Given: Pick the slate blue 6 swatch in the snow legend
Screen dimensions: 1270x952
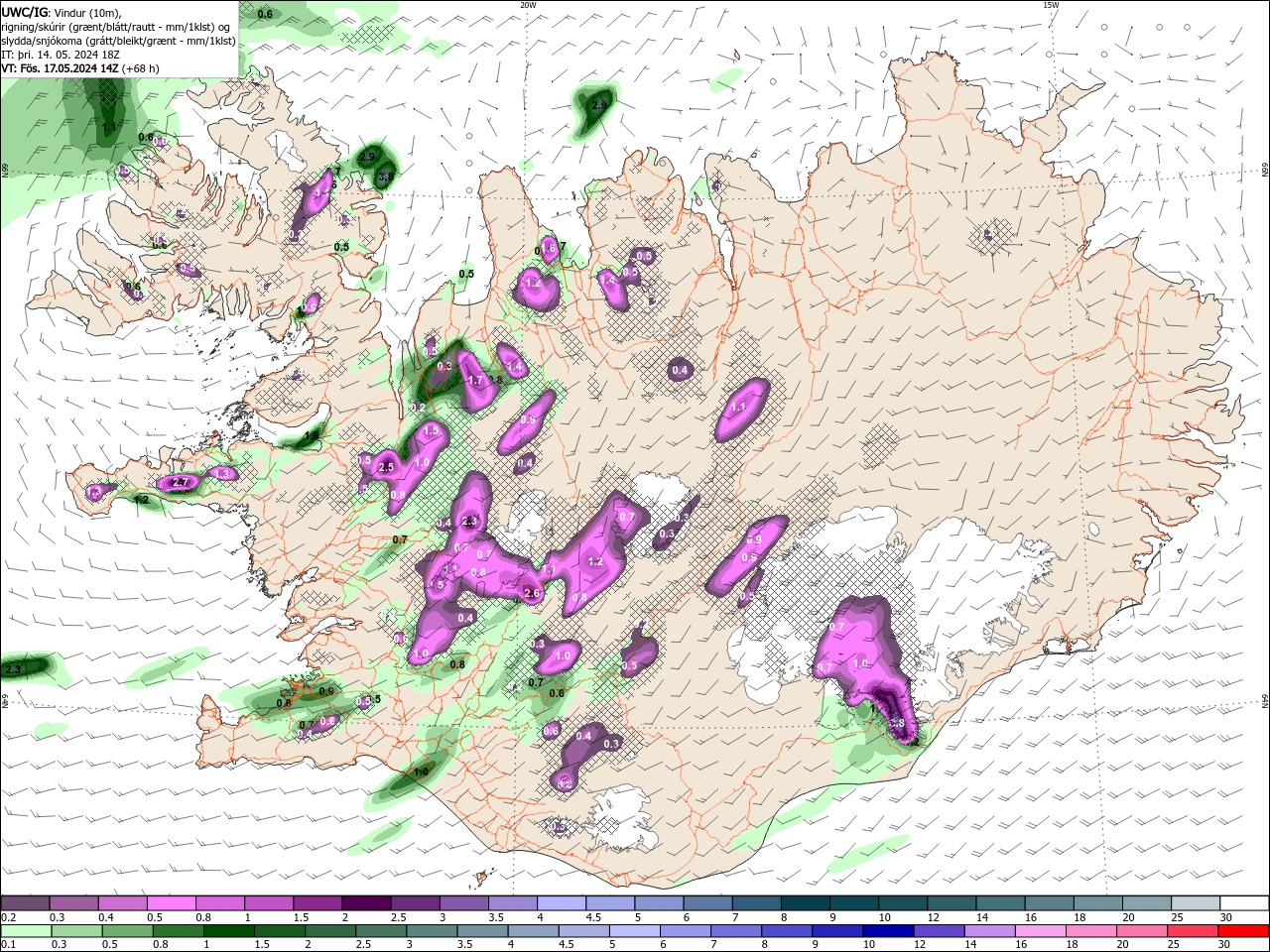Looking at the screenshot, I should click(705, 903).
